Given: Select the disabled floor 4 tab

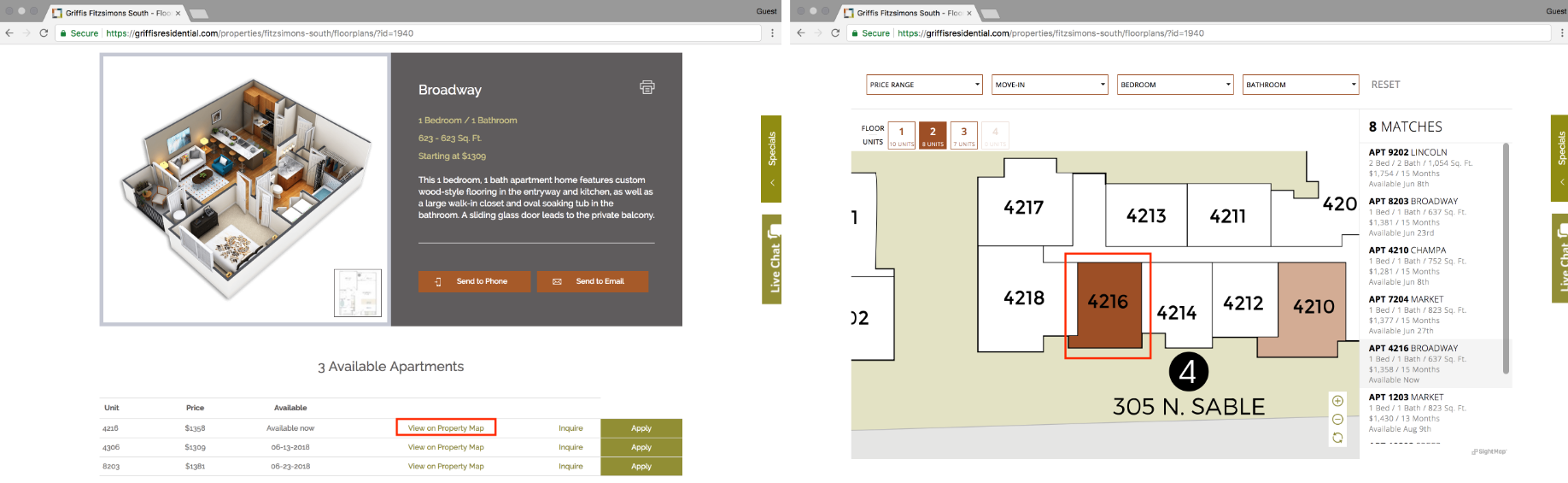Looking at the screenshot, I should point(995,135).
